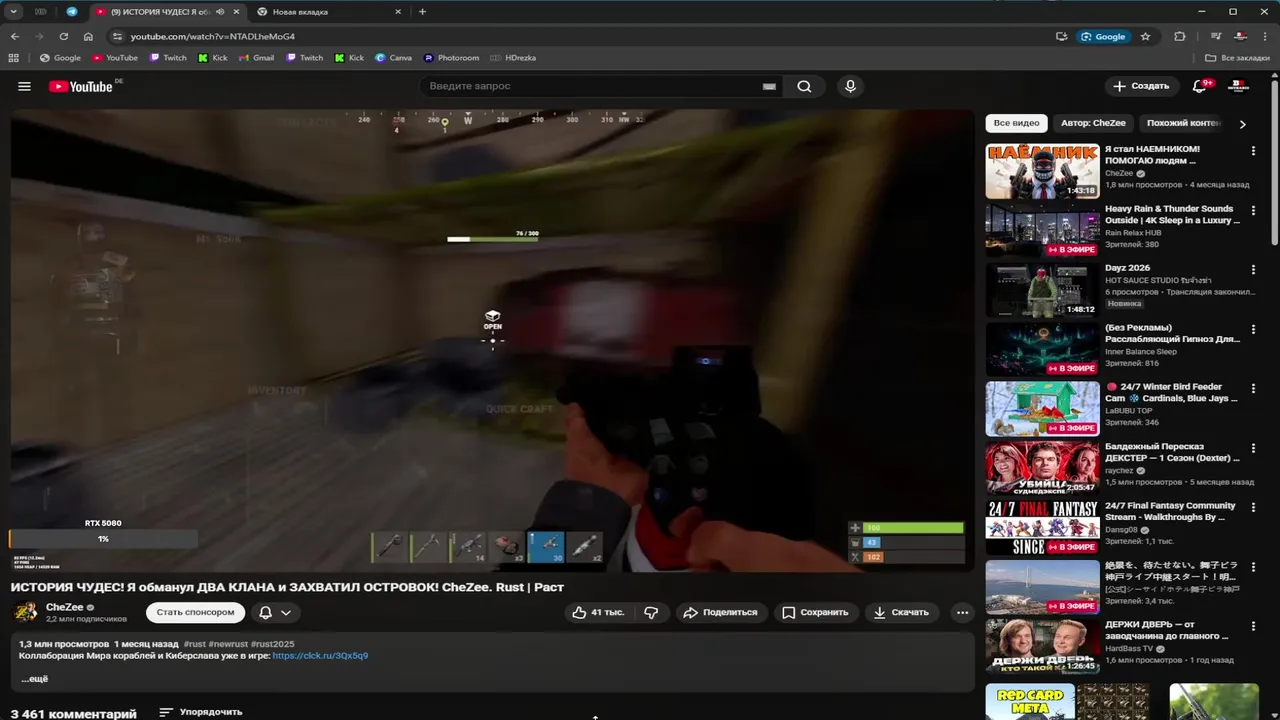Open the clck.ru link in description
Screen dimensions: 1280x720
pyautogui.click(x=320, y=656)
